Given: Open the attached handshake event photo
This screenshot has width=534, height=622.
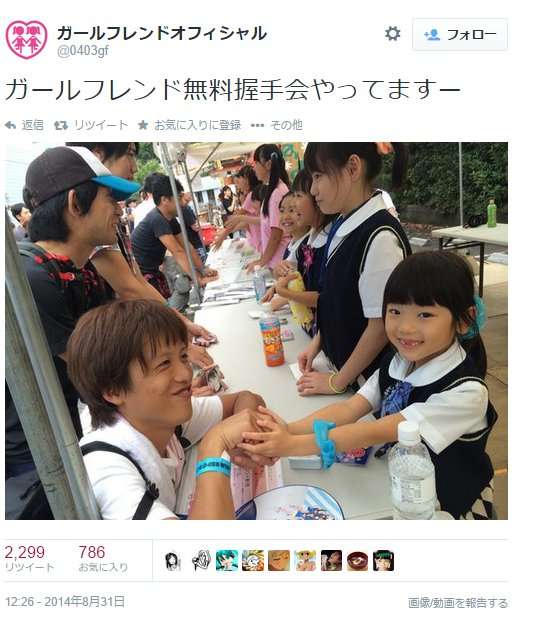Looking at the screenshot, I should point(256,331).
